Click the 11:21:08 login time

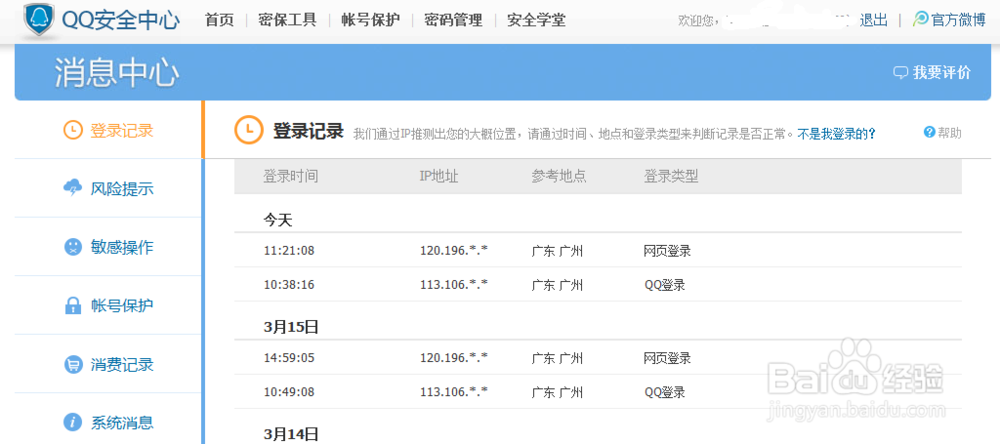(290, 251)
